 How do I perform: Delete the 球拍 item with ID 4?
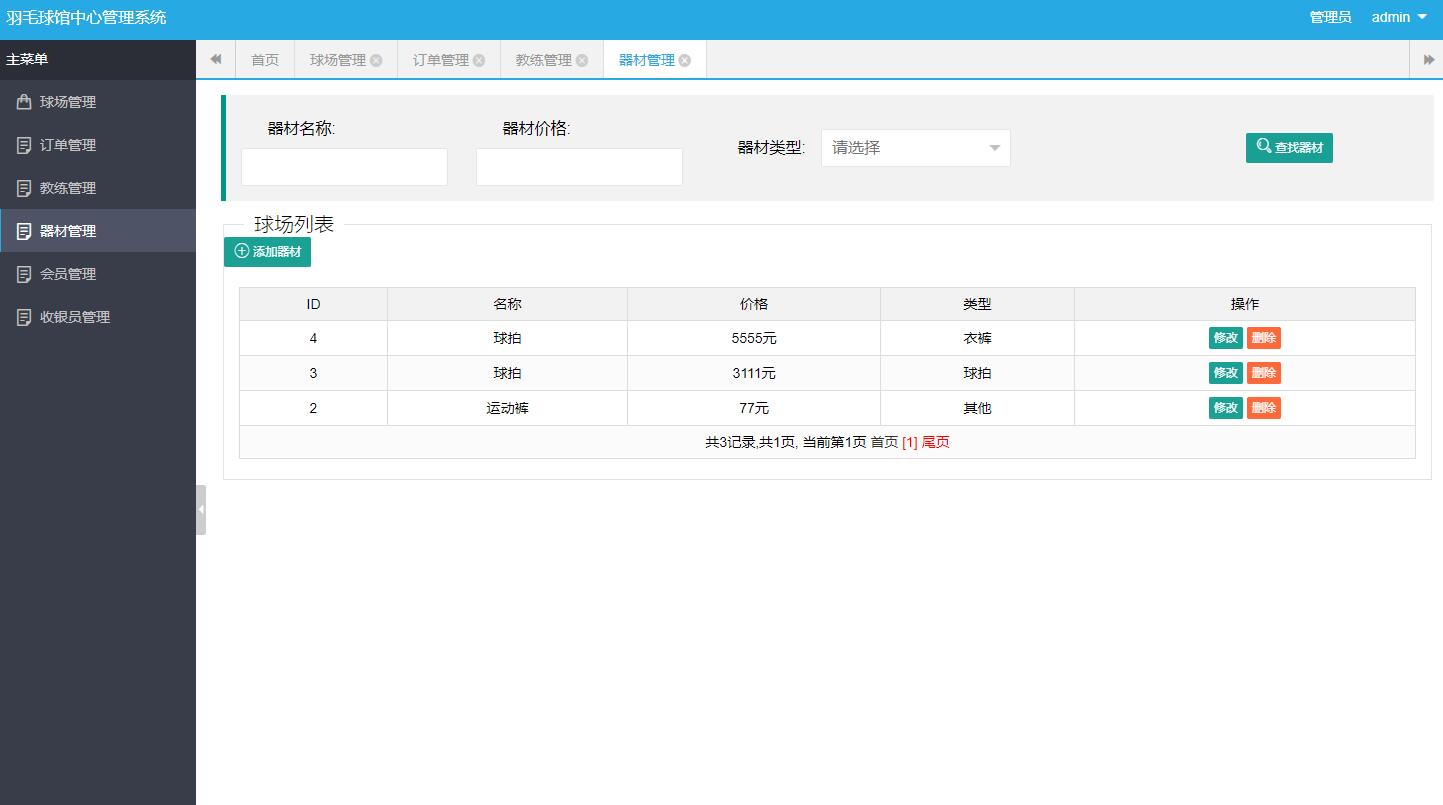click(1263, 337)
